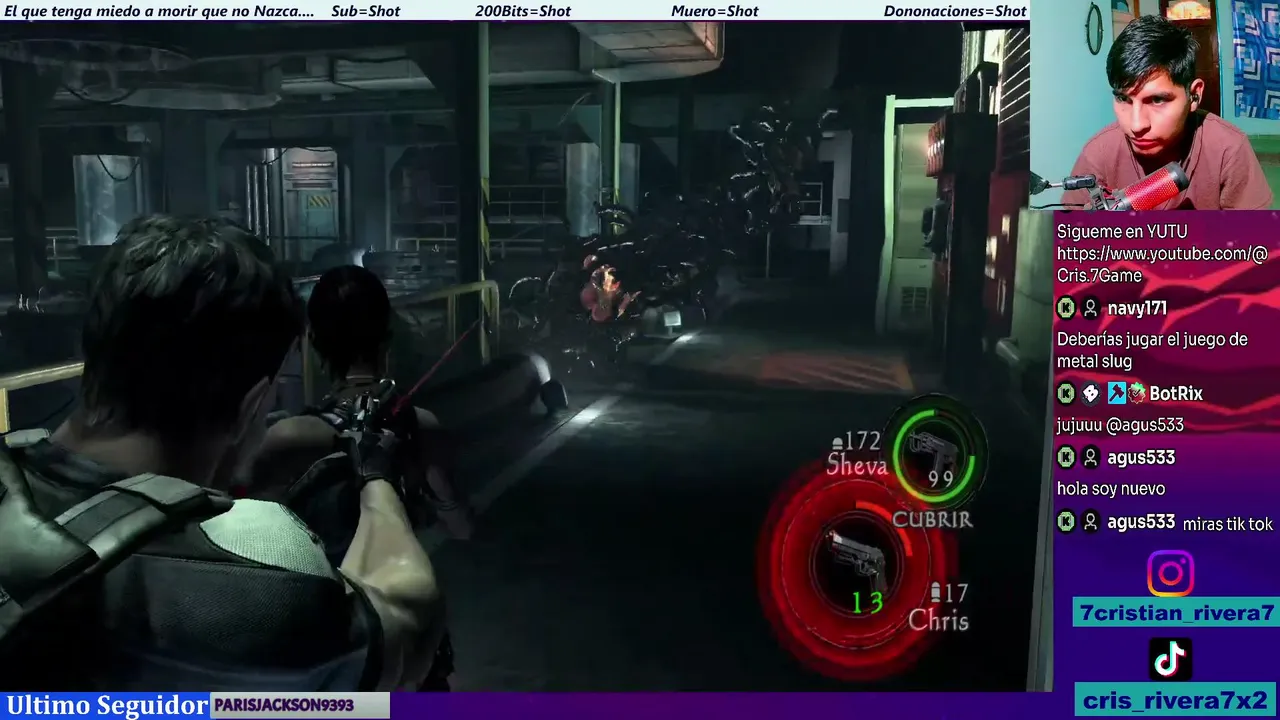Click the user avatar icon beside navy171

[x=1091, y=308]
